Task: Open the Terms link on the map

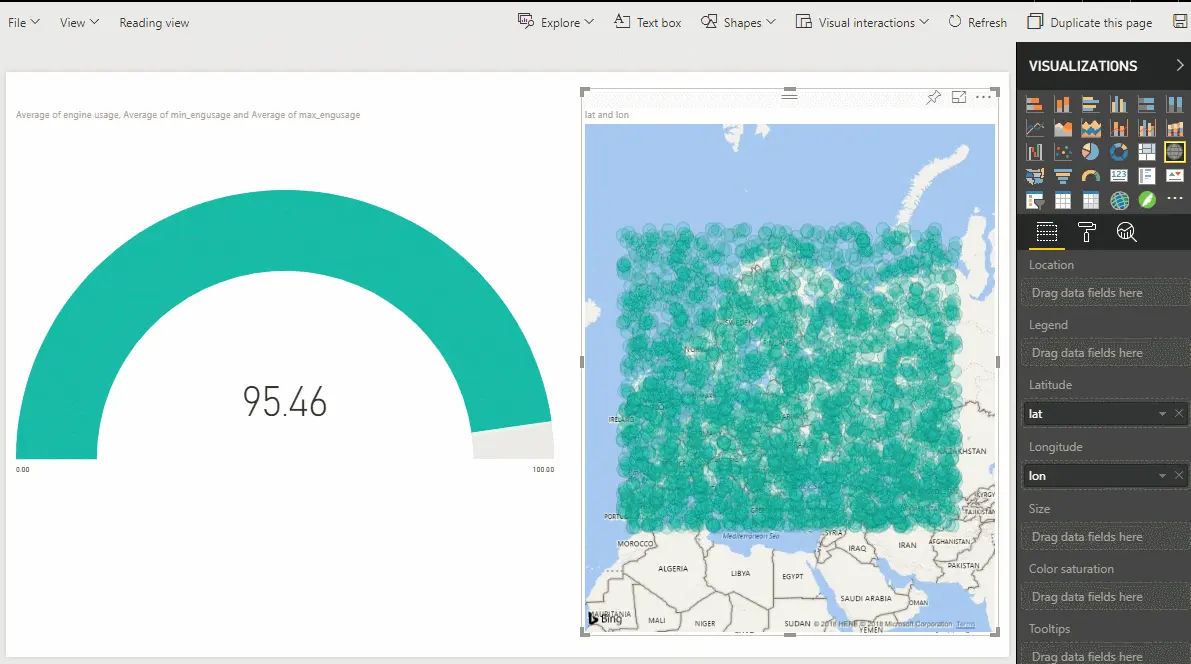Action: pyautogui.click(x=965, y=624)
